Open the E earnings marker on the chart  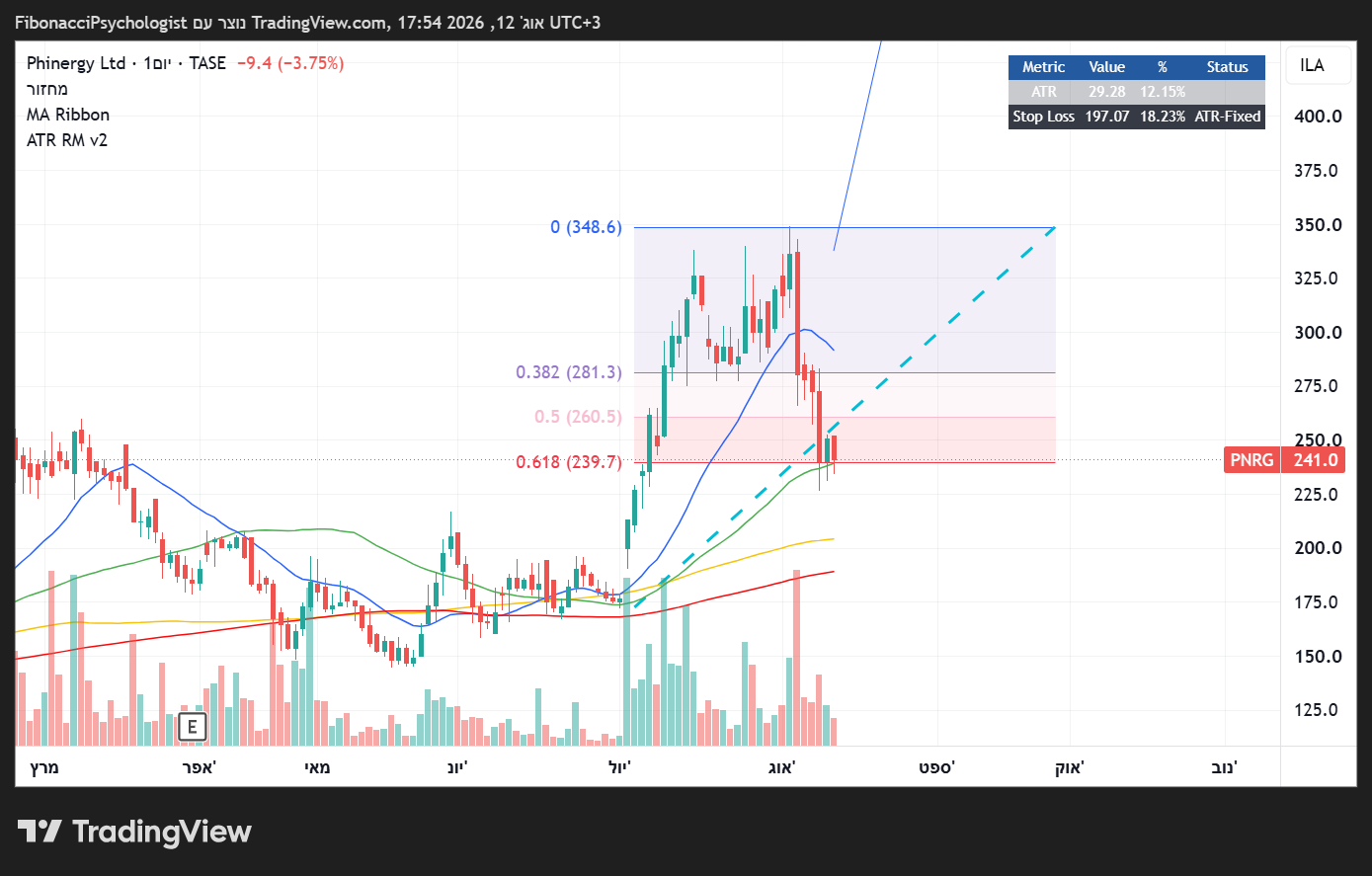point(192,728)
